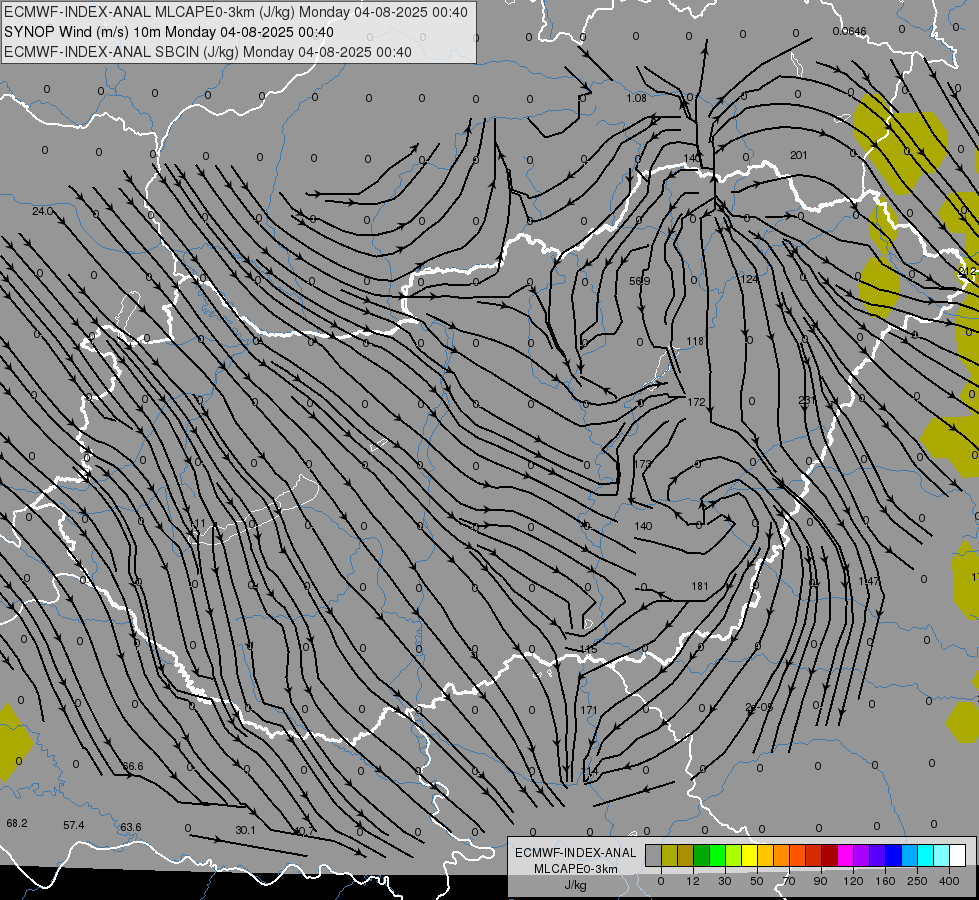
Task: Click the 115 value on the map
Action: (x=588, y=650)
